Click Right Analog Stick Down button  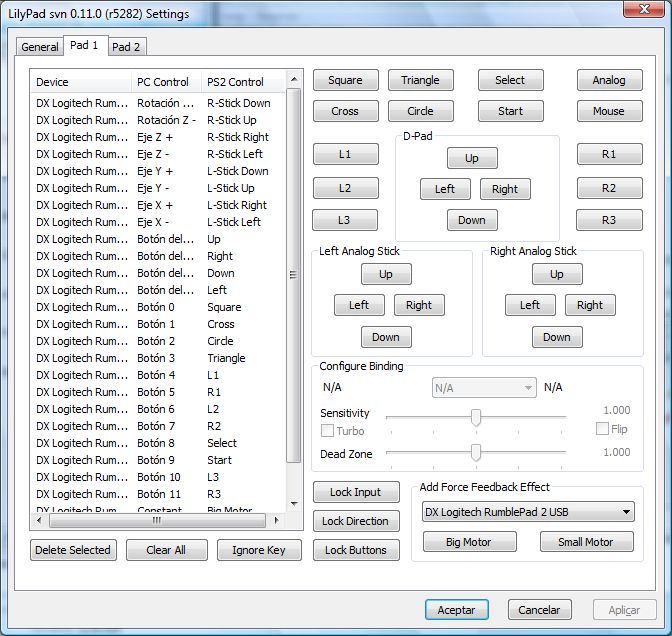(557, 337)
